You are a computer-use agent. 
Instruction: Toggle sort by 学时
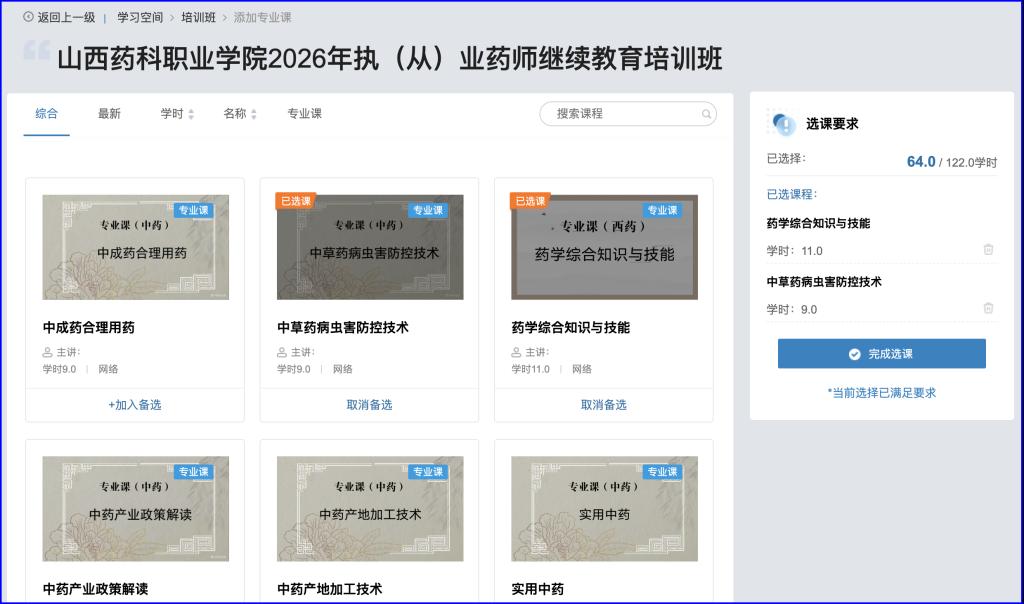pos(177,114)
